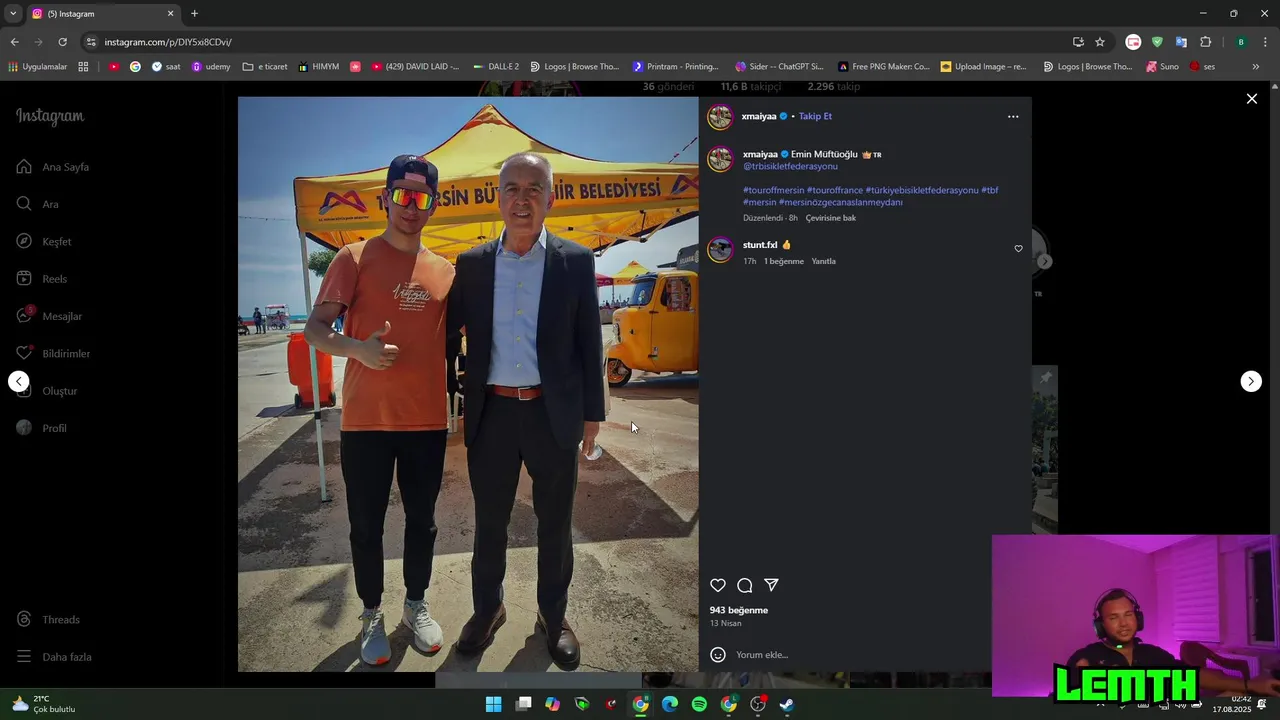Open Ara search in sidebar
Screen dimensions: 1280x720
[x=38, y=204]
